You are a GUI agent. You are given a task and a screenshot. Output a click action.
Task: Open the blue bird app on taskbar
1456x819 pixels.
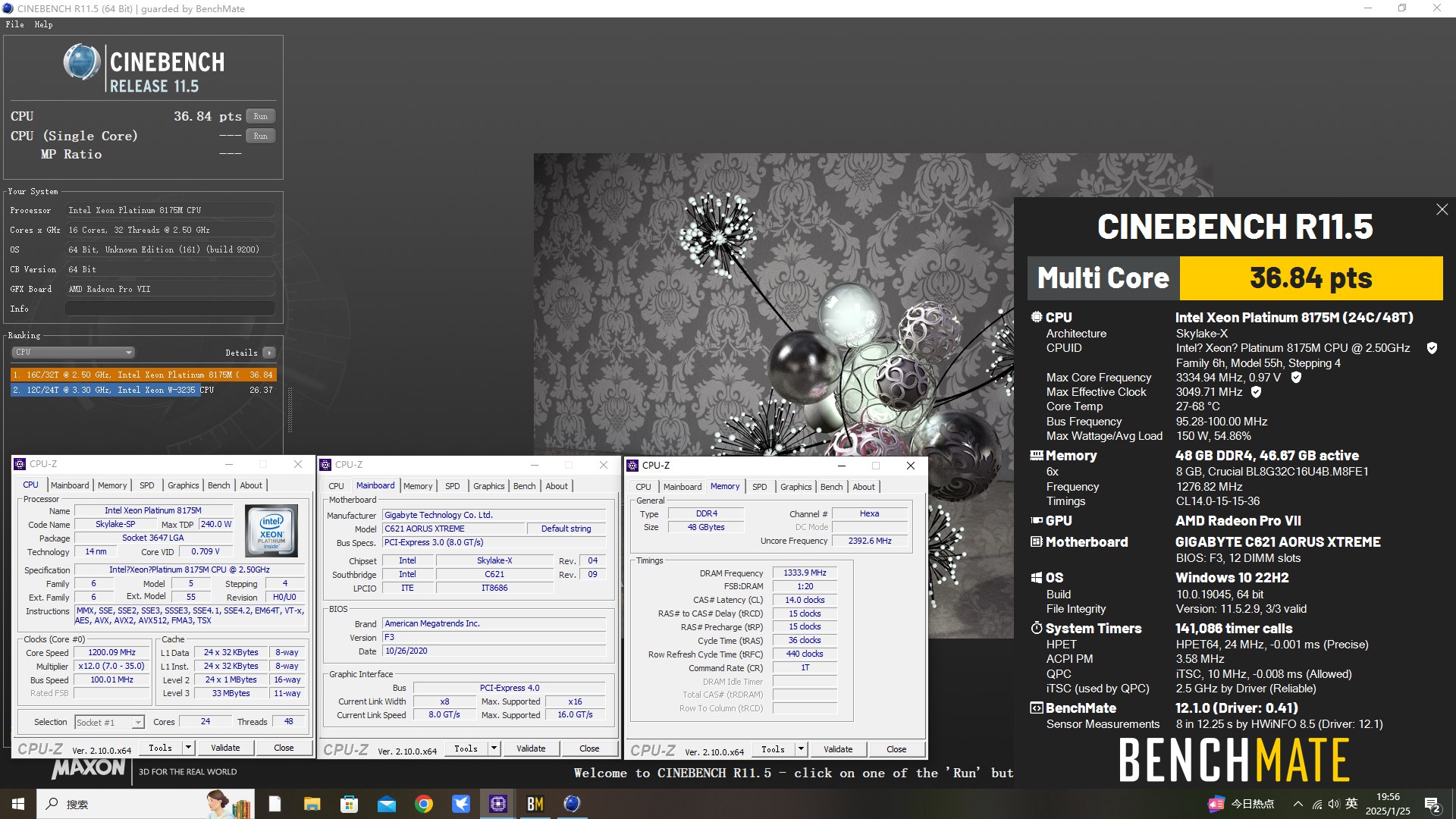461,804
